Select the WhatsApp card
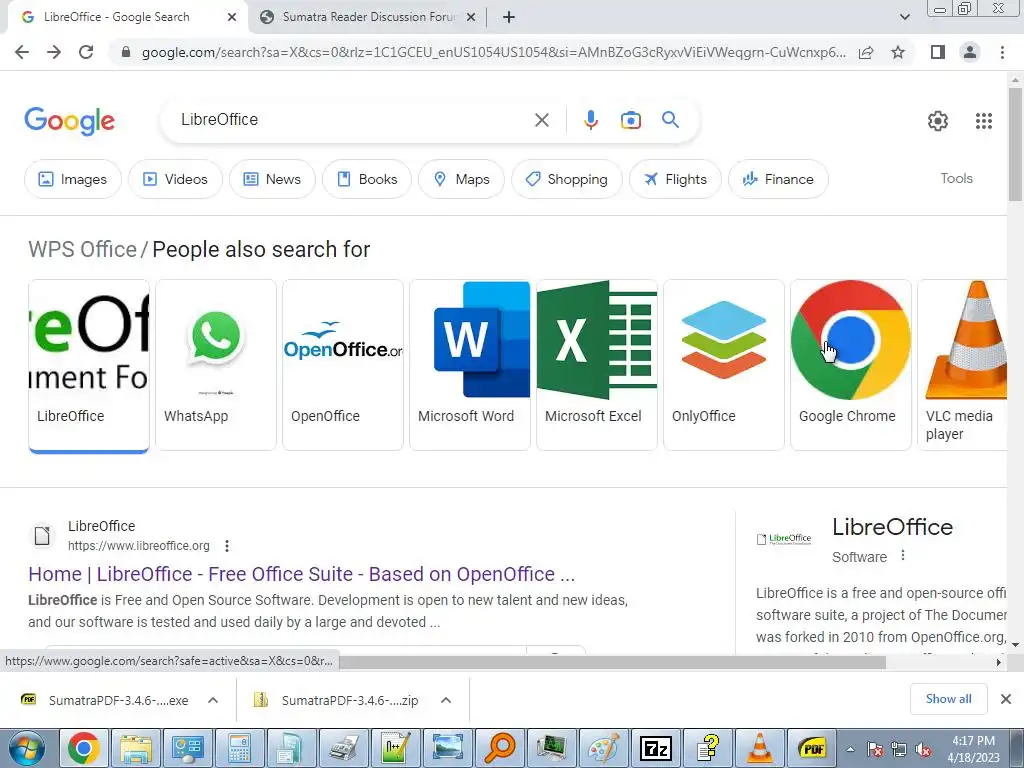Screen dimensions: 1024x768 (216, 365)
